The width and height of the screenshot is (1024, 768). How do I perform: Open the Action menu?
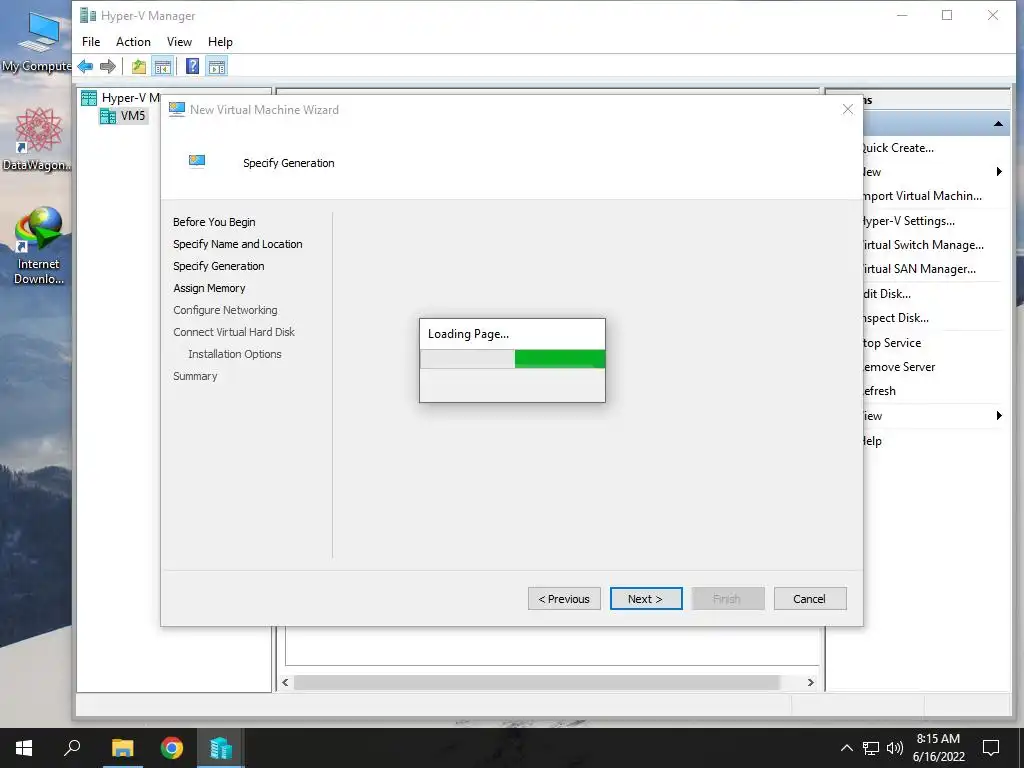(133, 42)
